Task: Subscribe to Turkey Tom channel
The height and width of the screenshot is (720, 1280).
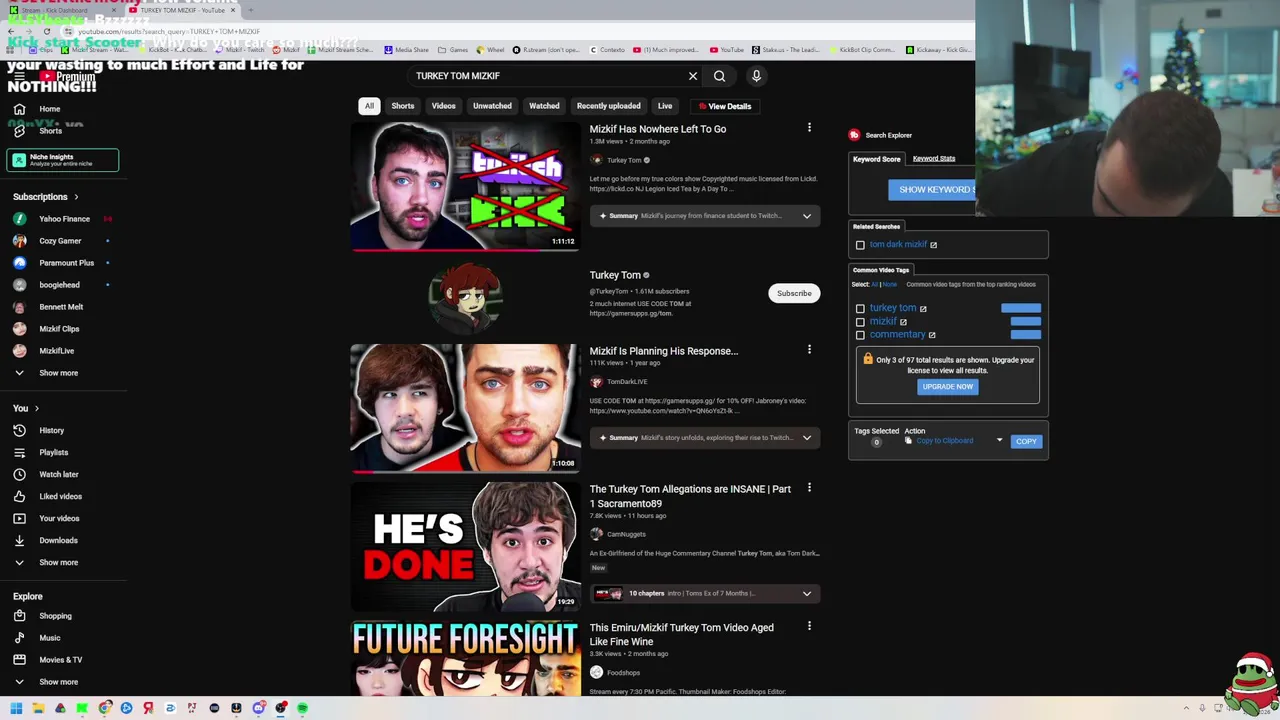Action: pos(794,293)
